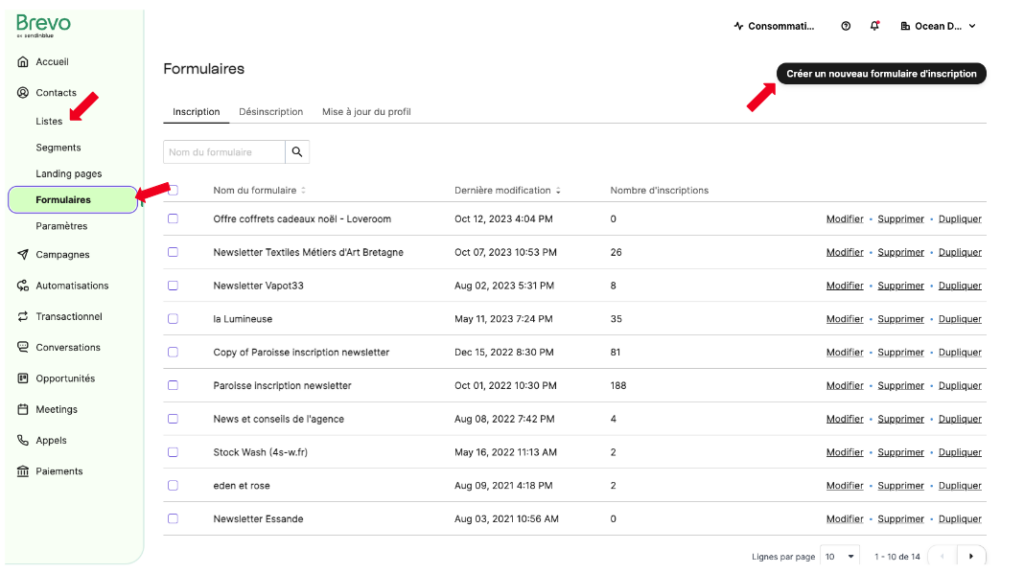Toggle the select-all forms header checkbox
The width and height of the screenshot is (1024, 573).
(173, 190)
